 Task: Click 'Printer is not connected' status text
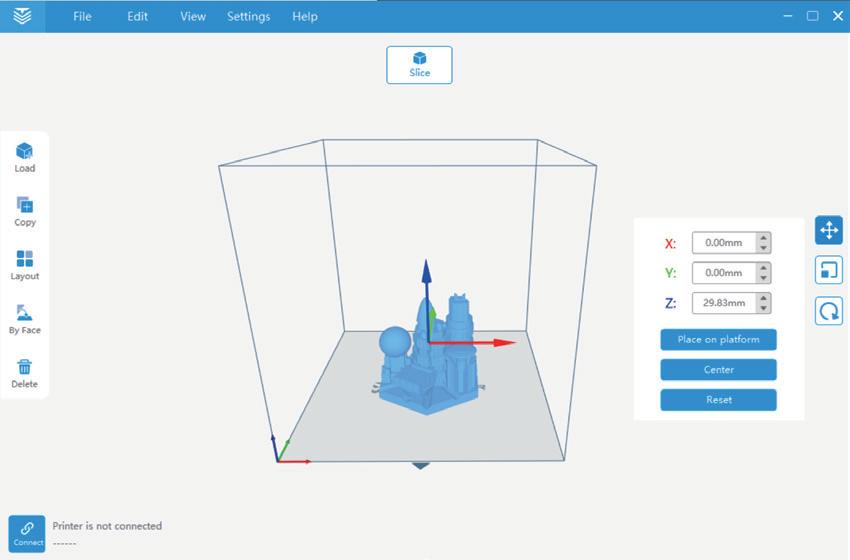click(x=107, y=526)
